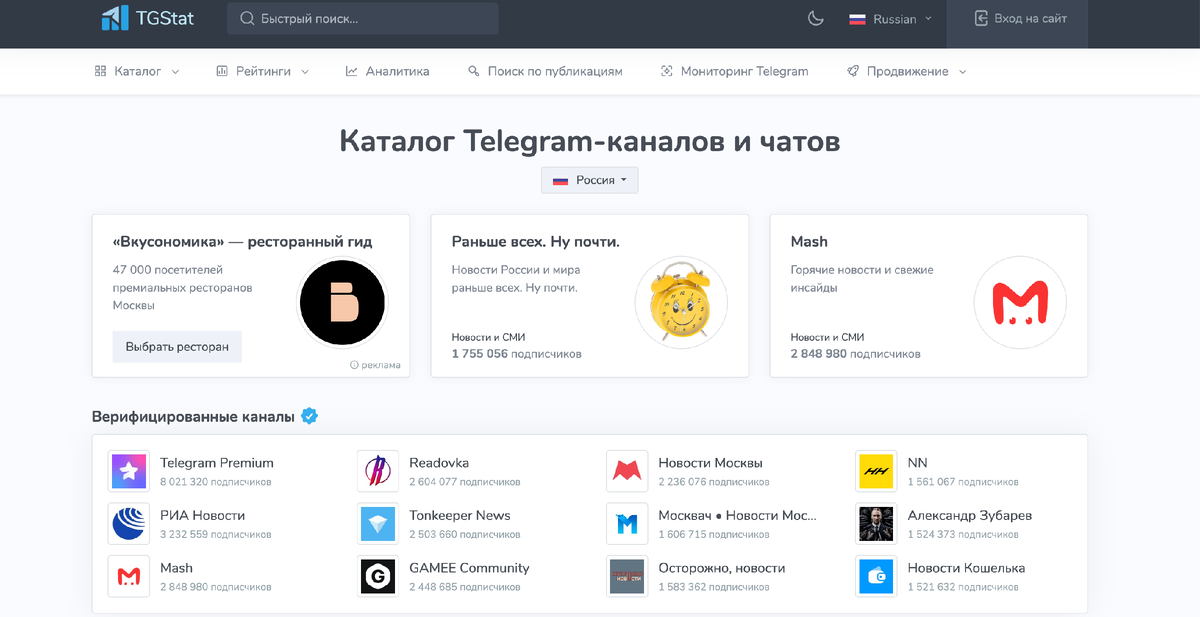Click the blue verified badge icon

310,416
